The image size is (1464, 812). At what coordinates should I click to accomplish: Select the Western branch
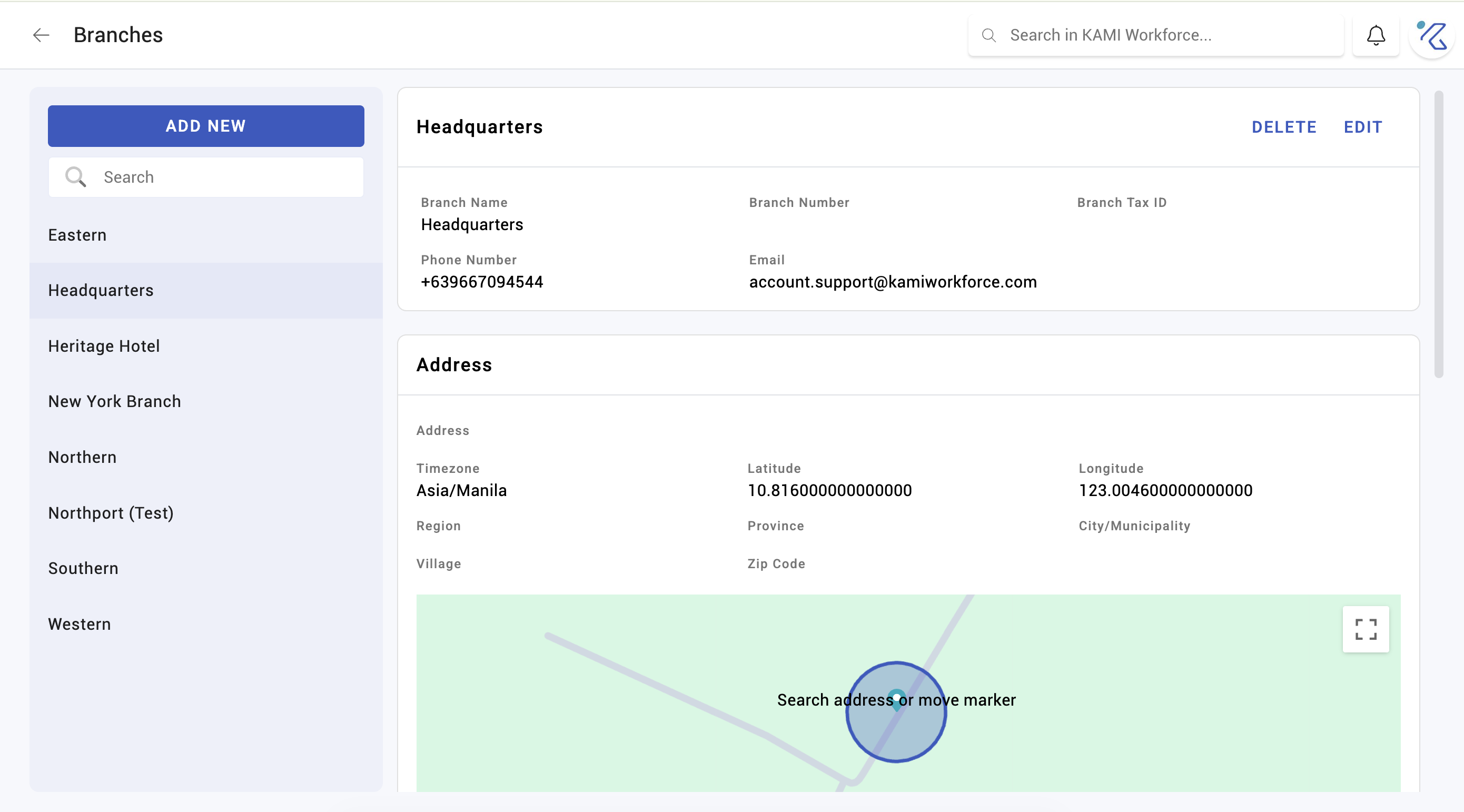[x=206, y=624]
